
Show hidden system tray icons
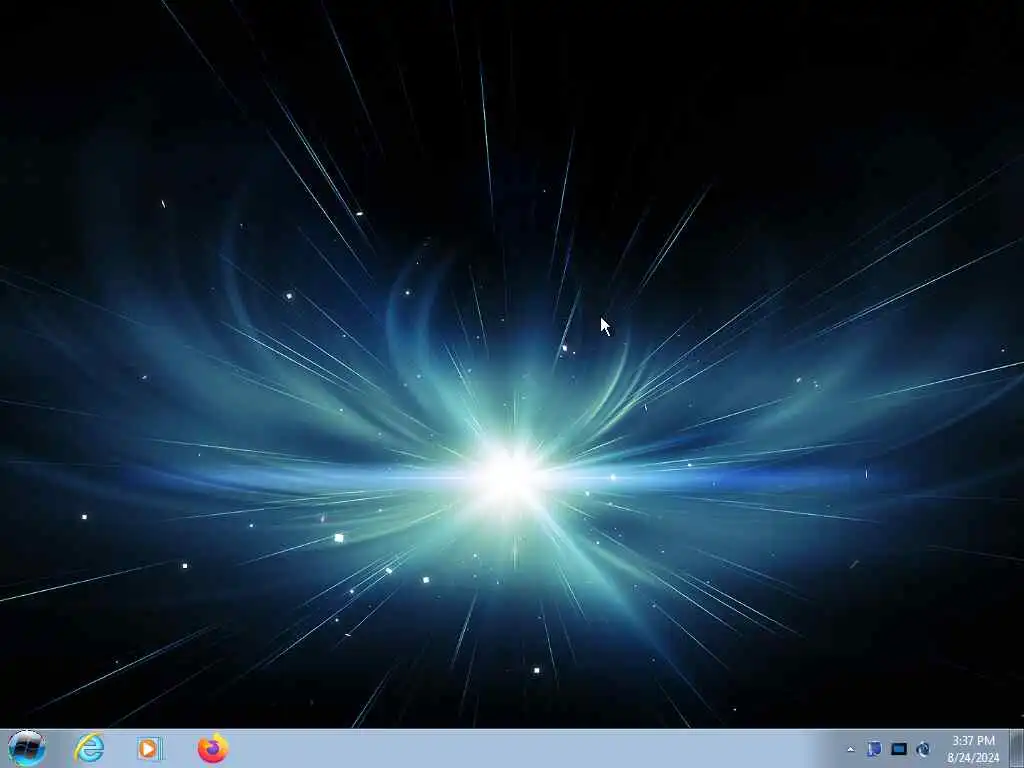(850, 749)
